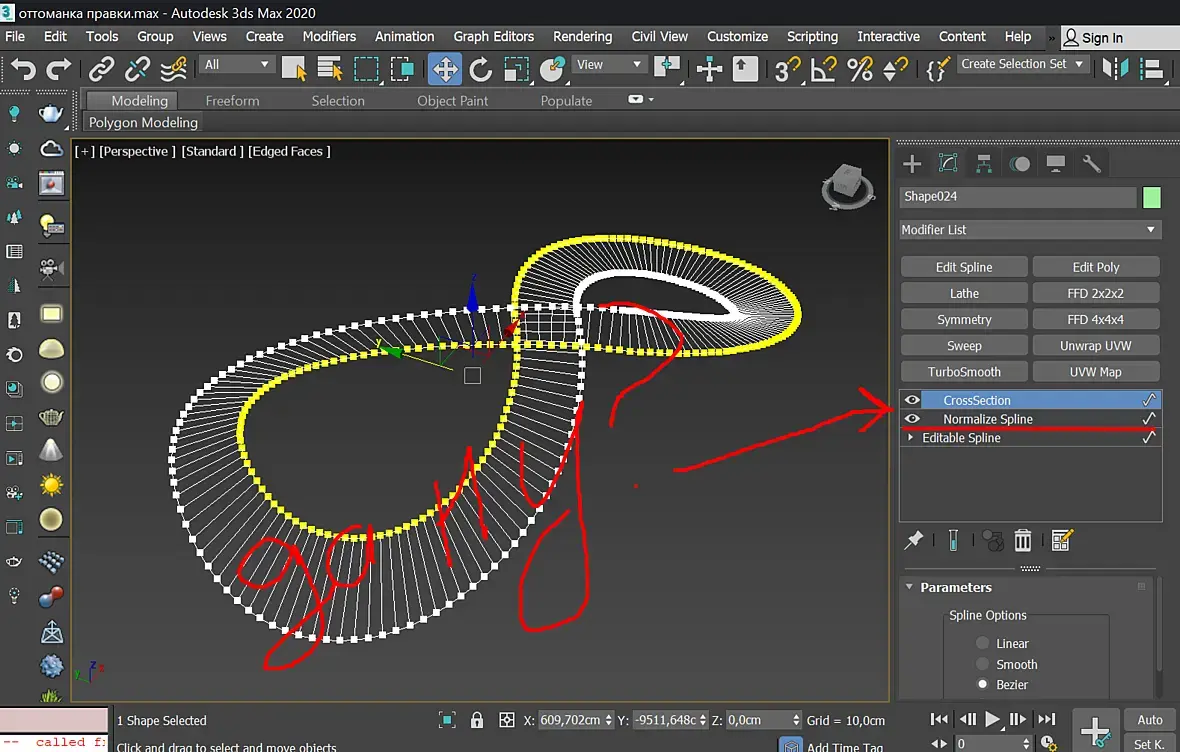Image resolution: width=1180 pixels, height=752 pixels.
Task: Open the Modifier List dropdown
Action: (x=1030, y=230)
